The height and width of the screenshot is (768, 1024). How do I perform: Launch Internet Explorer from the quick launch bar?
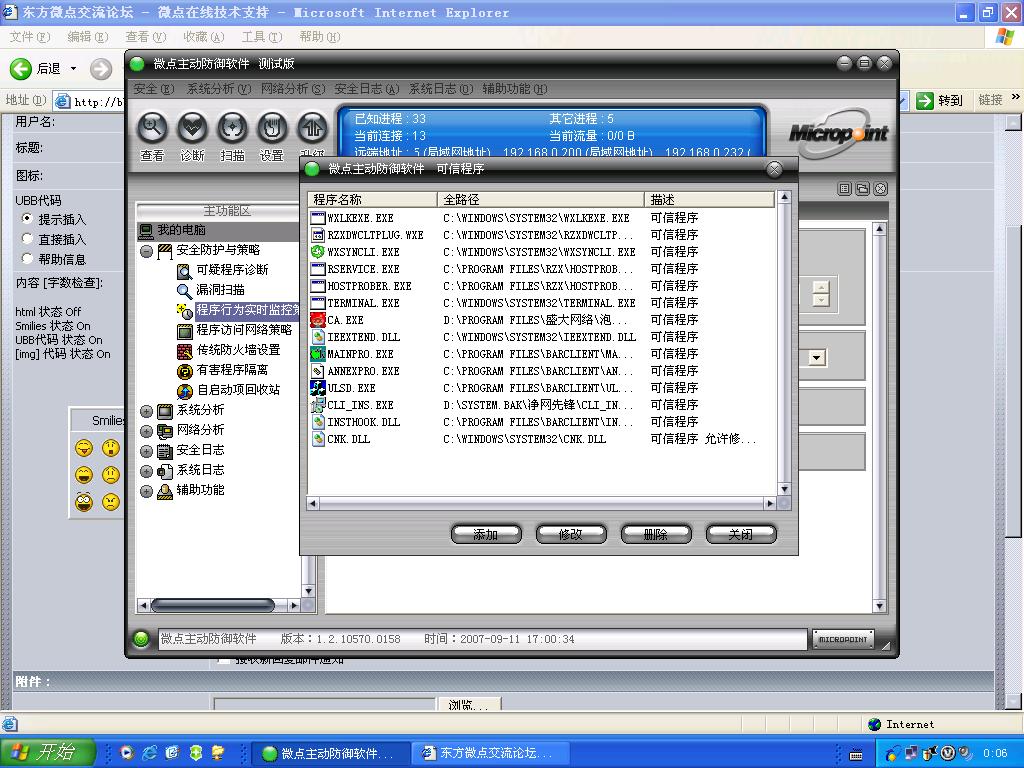(x=150, y=752)
